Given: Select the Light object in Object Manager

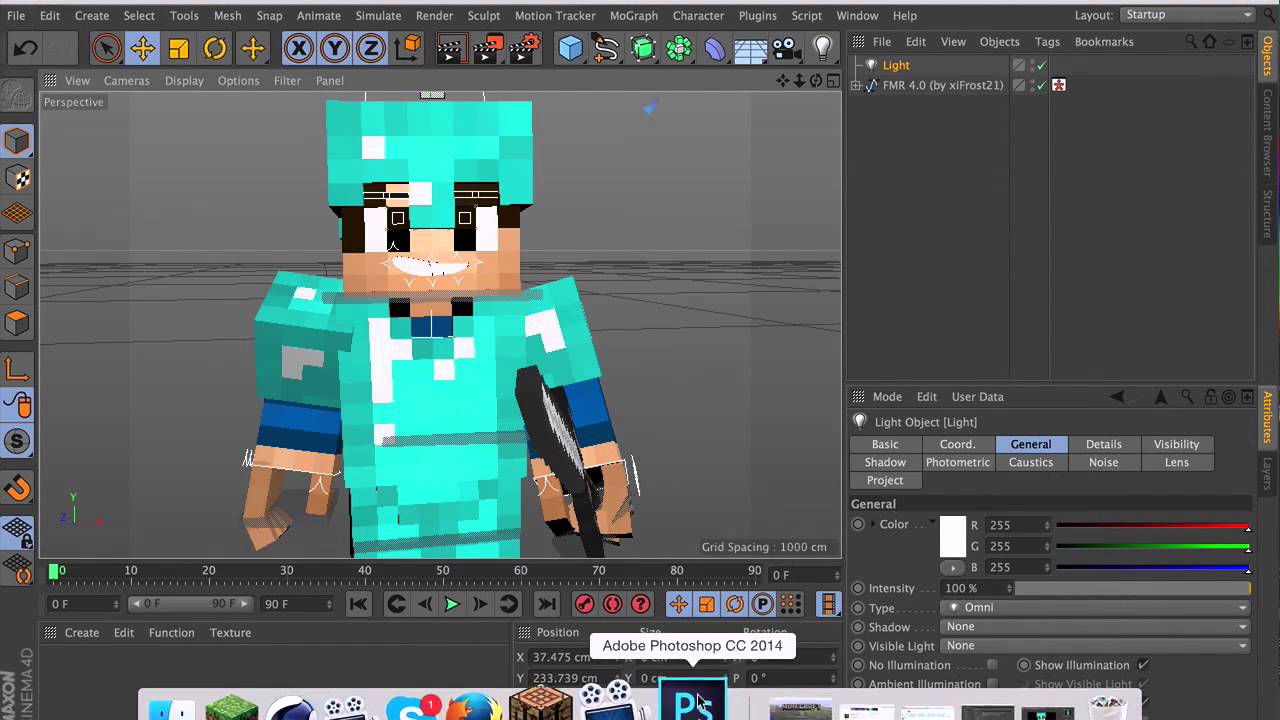Looking at the screenshot, I should 895,66.
